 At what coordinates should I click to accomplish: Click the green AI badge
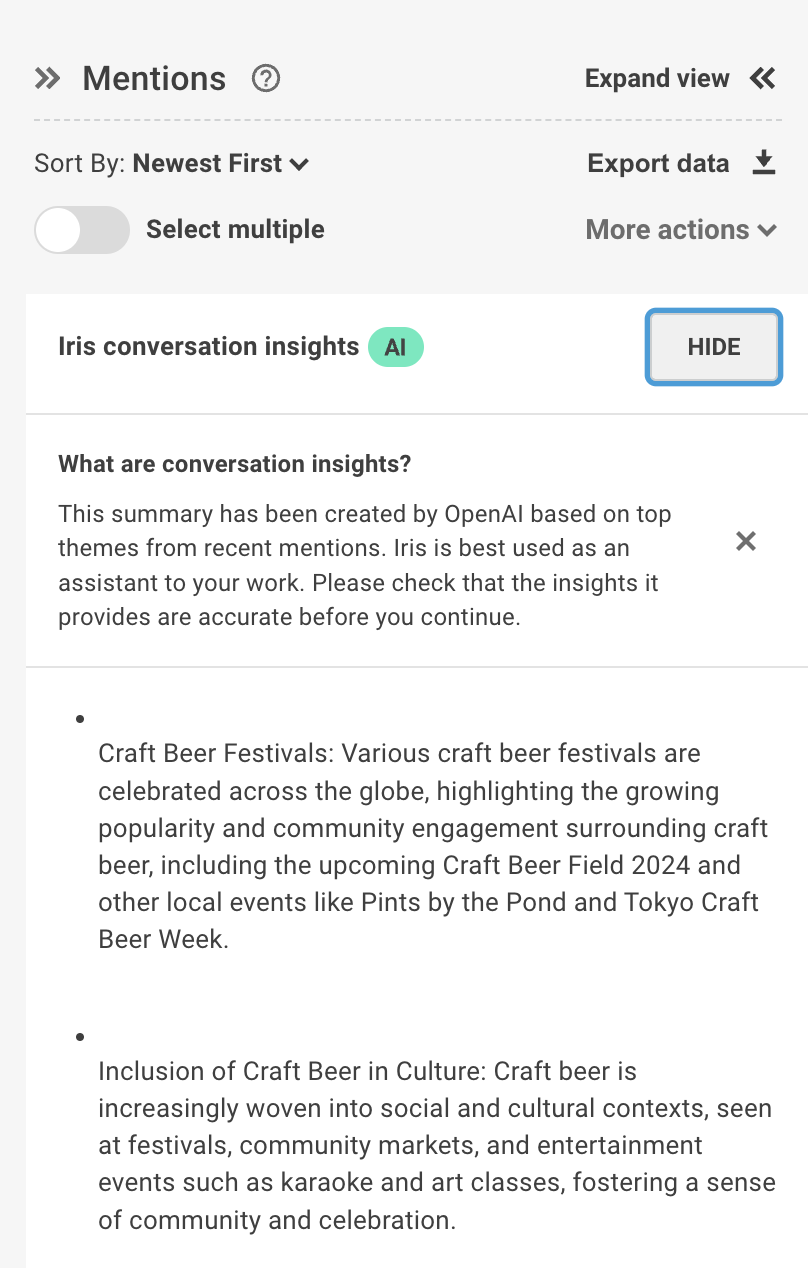point(396,347)
